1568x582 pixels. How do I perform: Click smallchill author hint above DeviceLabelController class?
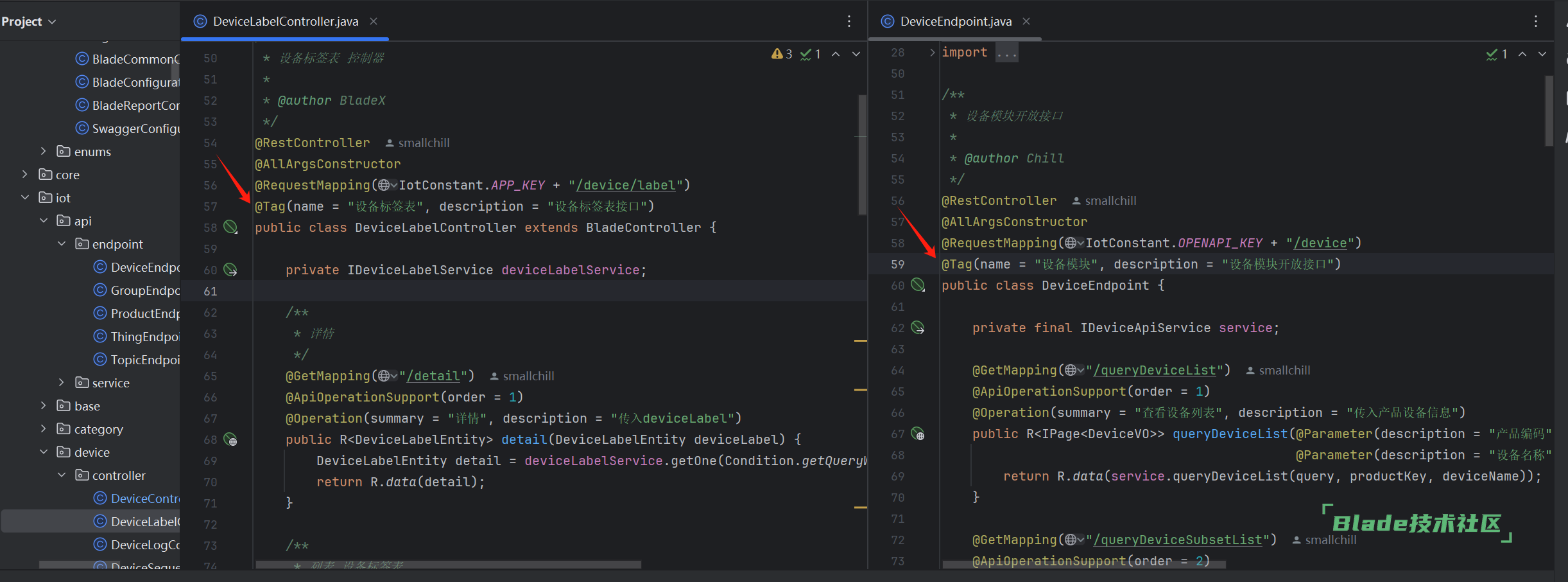(x=417, y=143)
